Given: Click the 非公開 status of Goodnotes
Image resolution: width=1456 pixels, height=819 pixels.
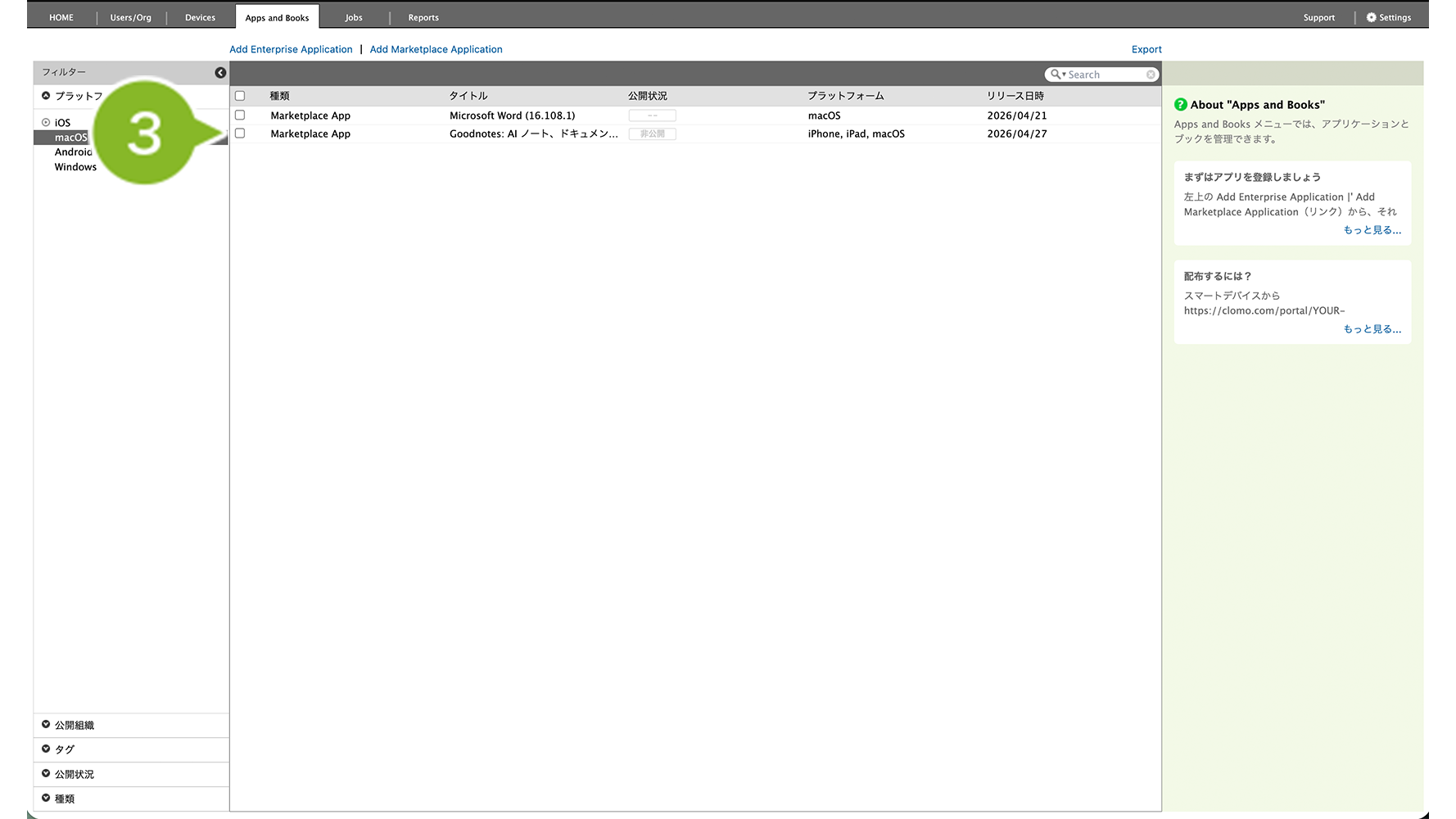Looking at the screenshot, I should [x=653, y=133].
